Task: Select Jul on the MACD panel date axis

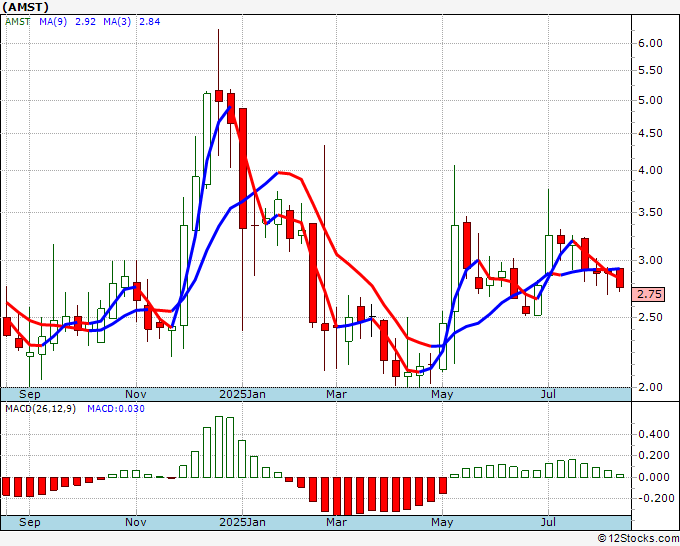Action: tap(549, 522)
